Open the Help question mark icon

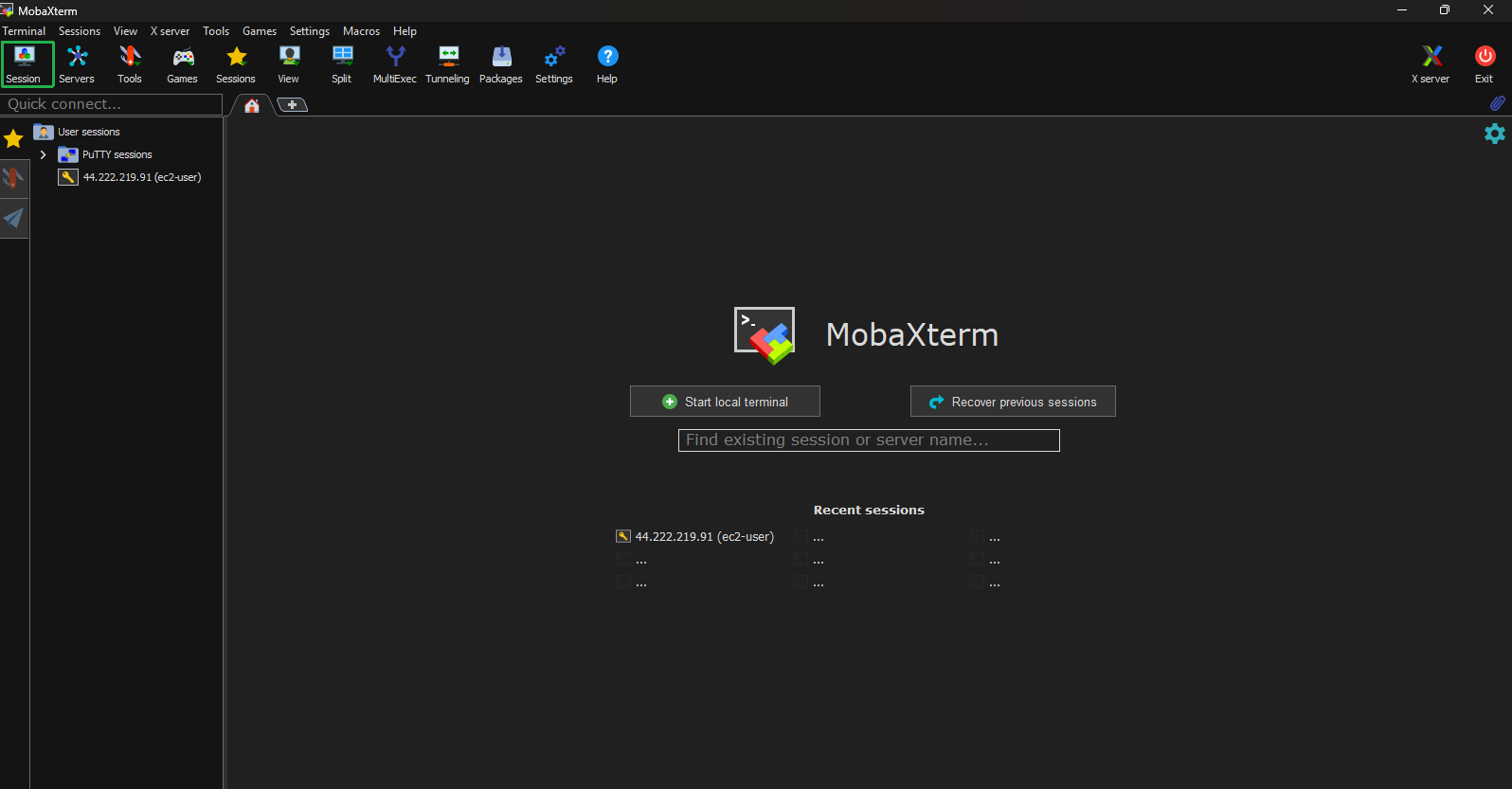(x=607, y=64)
